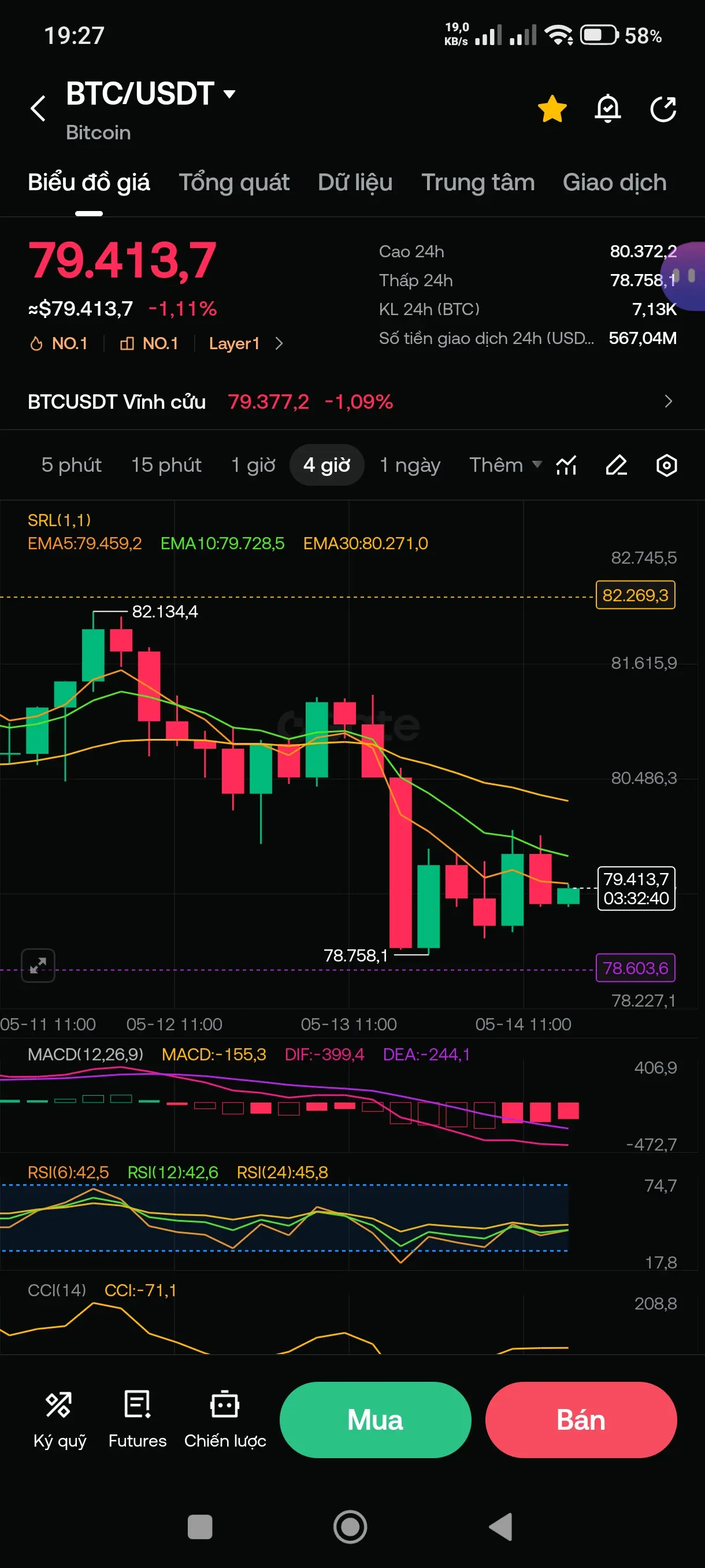Tap the EMA10:79.728,5 indicator value

pos(222,543)
